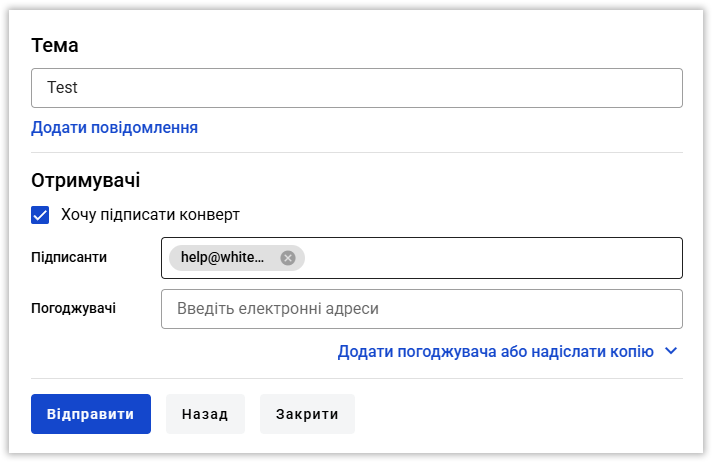Toggle the 'Хочу підписати конверт' checkbox
Image resolution: width=712 pixels, height=463 pixels.
pos(40,215)
